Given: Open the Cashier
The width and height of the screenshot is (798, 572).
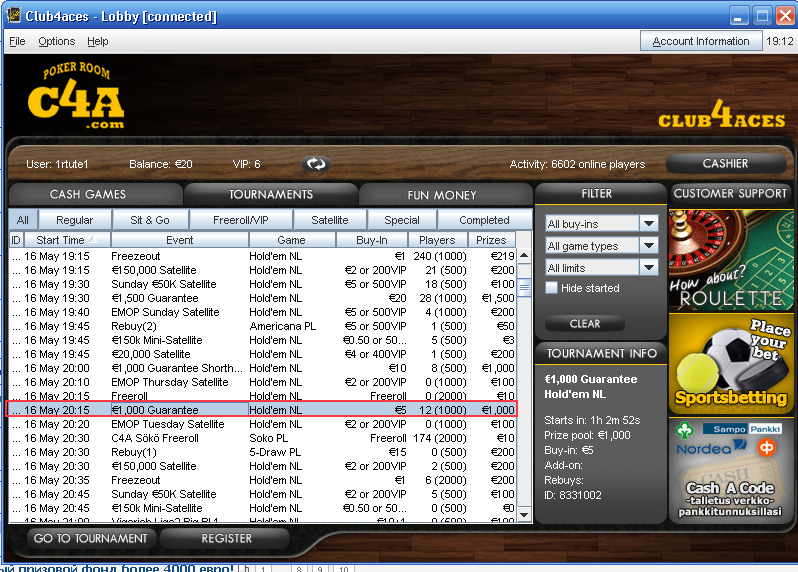Looking at the screenshot, I should point(725,163).
